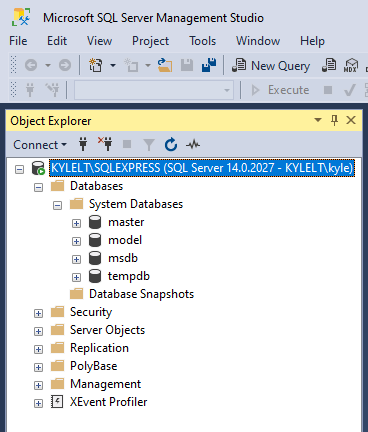Refresh Object Explorer with the refresh icon
368x432 pixels.
171,145
